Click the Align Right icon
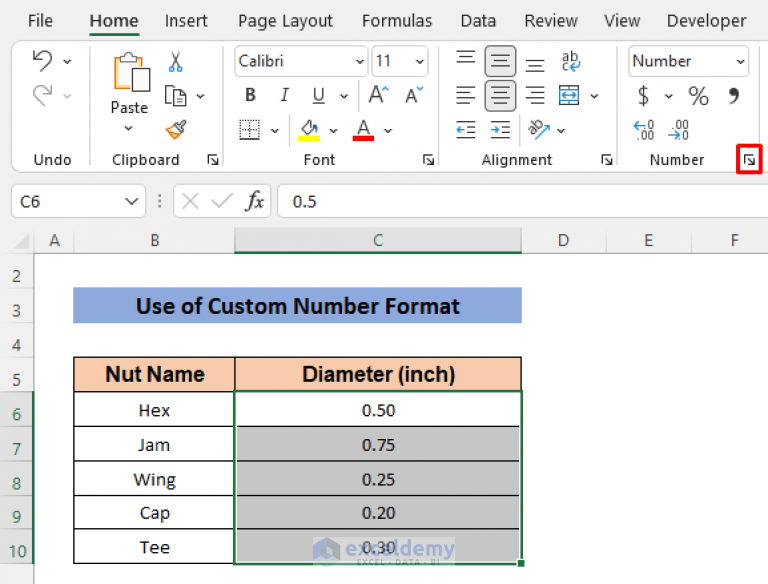 click(x=535, y=95)
